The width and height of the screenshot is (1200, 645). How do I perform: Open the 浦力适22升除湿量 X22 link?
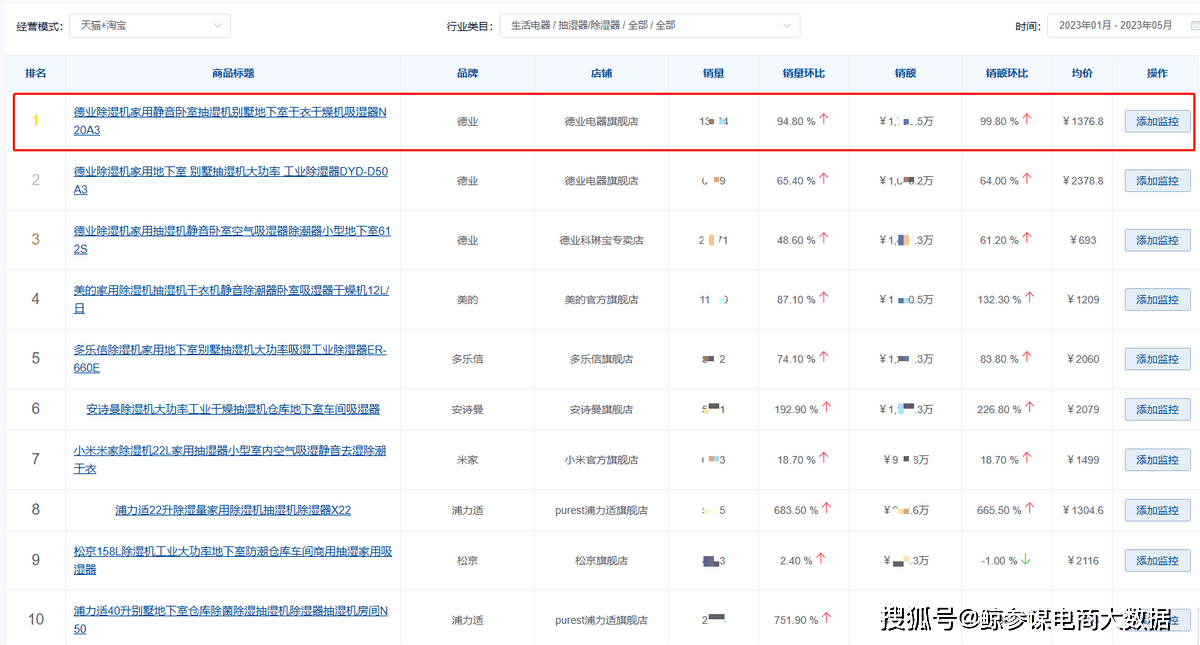click(233, 510)
